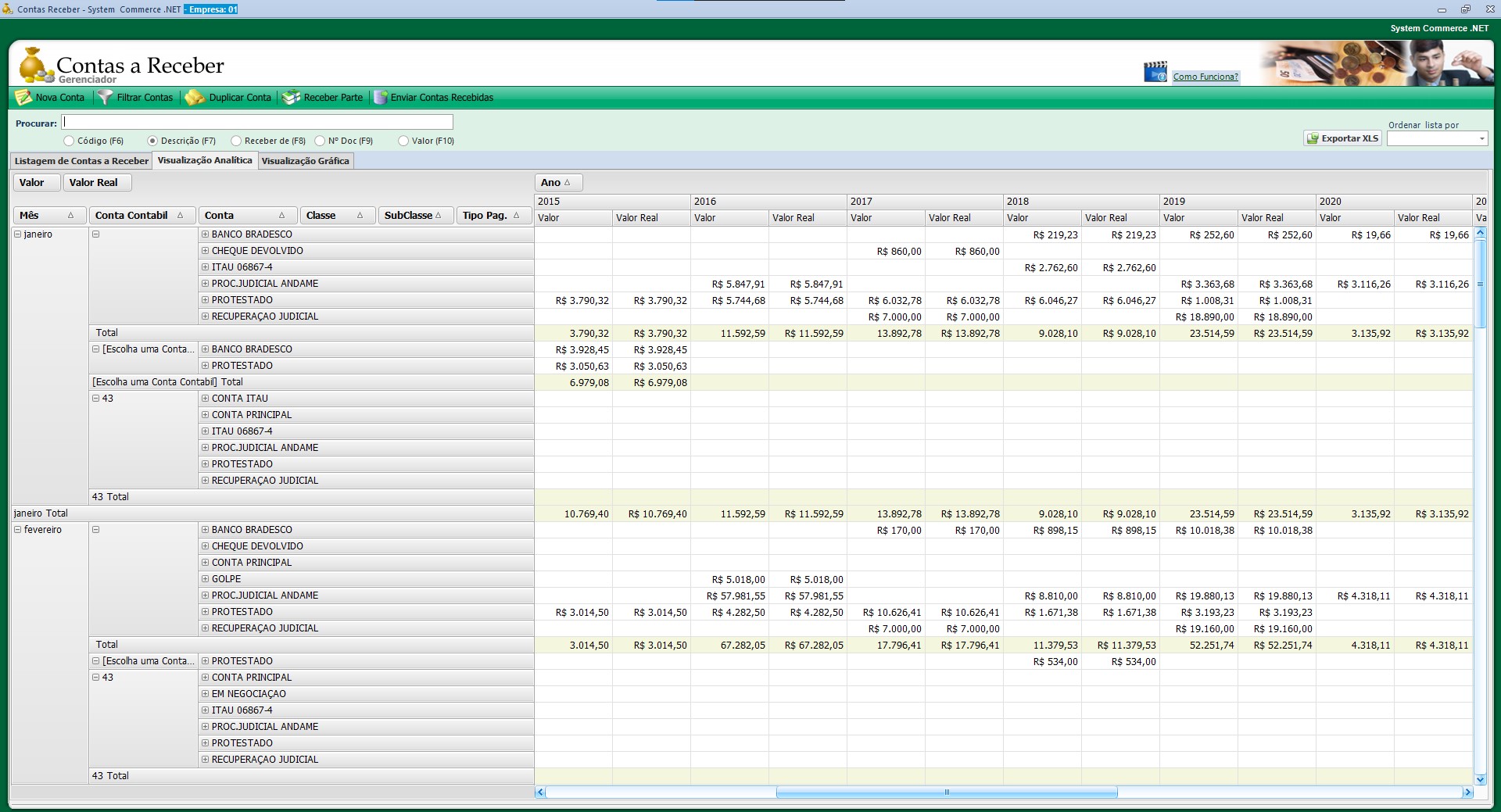Click the money bag logo icon
1501x812 pixels.
click(33, 66)
